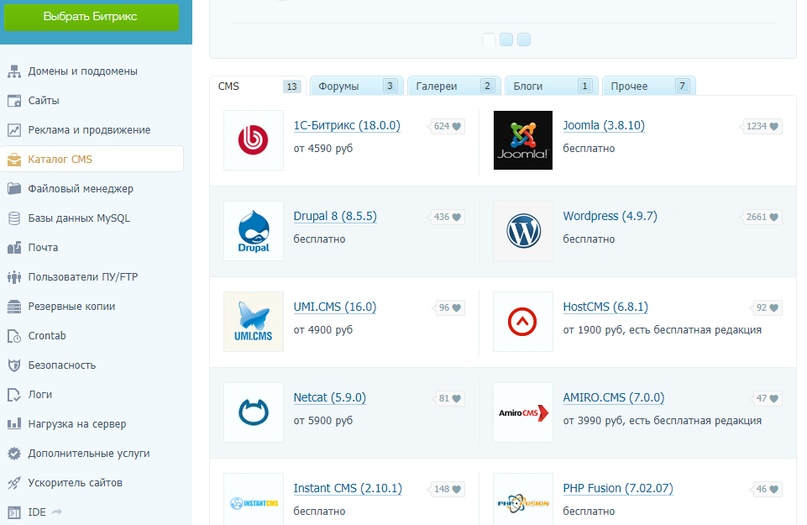Click the Drupal logo icon

pos(253,231)
